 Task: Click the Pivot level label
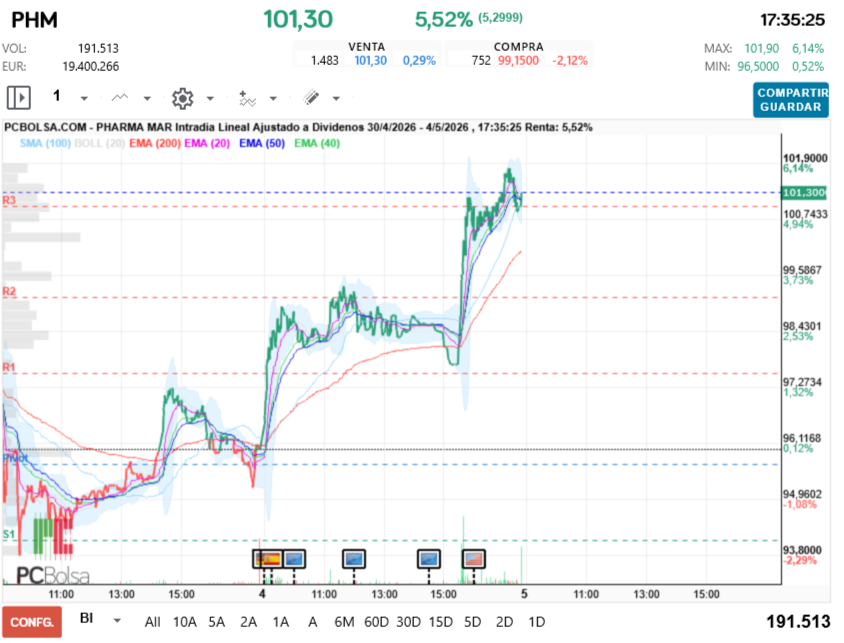(15, 458)
